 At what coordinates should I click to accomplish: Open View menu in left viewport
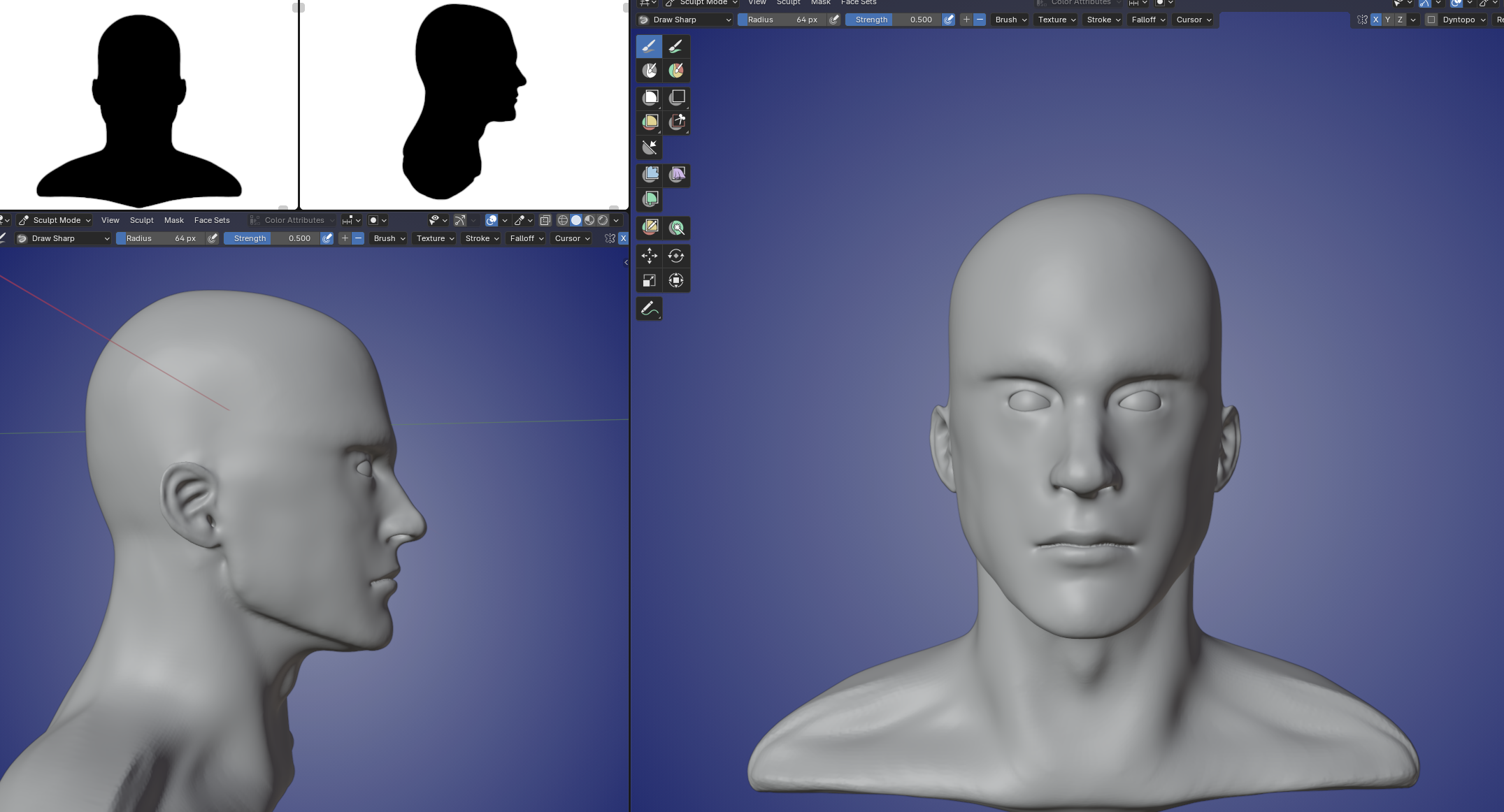pos(110,220)
